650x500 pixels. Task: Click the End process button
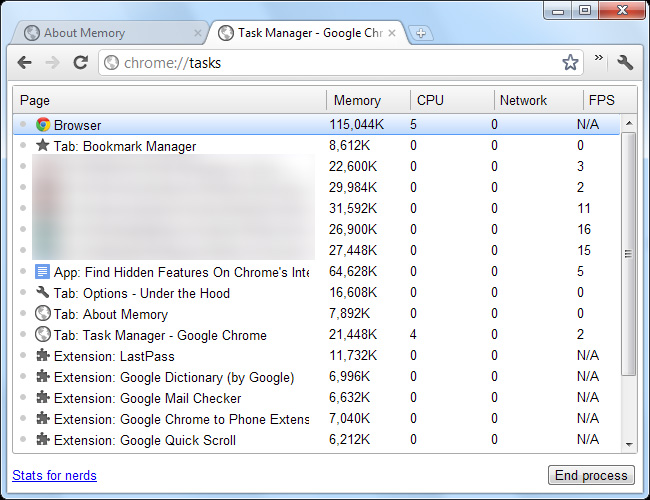[591, 475]
